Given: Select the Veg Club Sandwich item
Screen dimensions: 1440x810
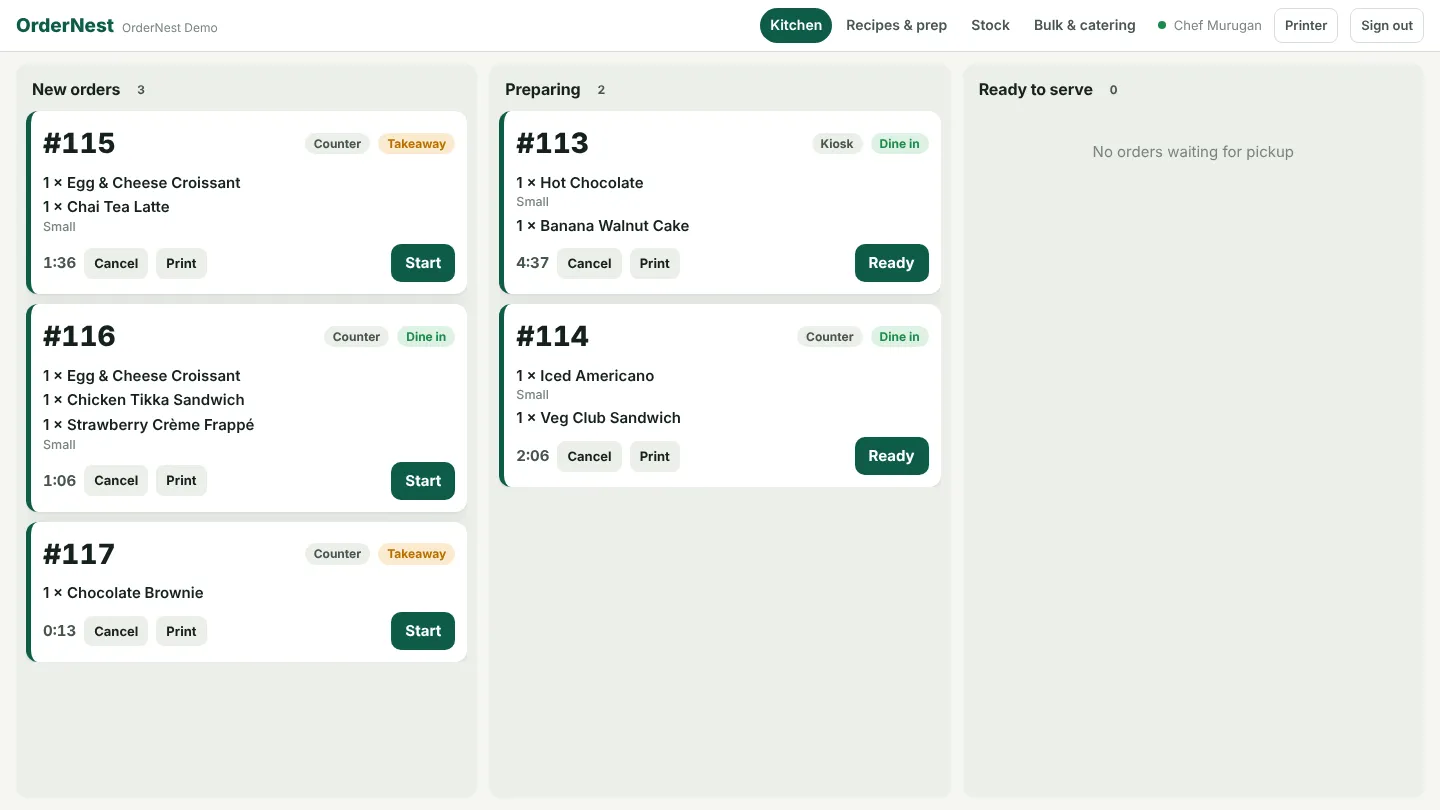Looking at the screenshot, I should pos(598,418).
